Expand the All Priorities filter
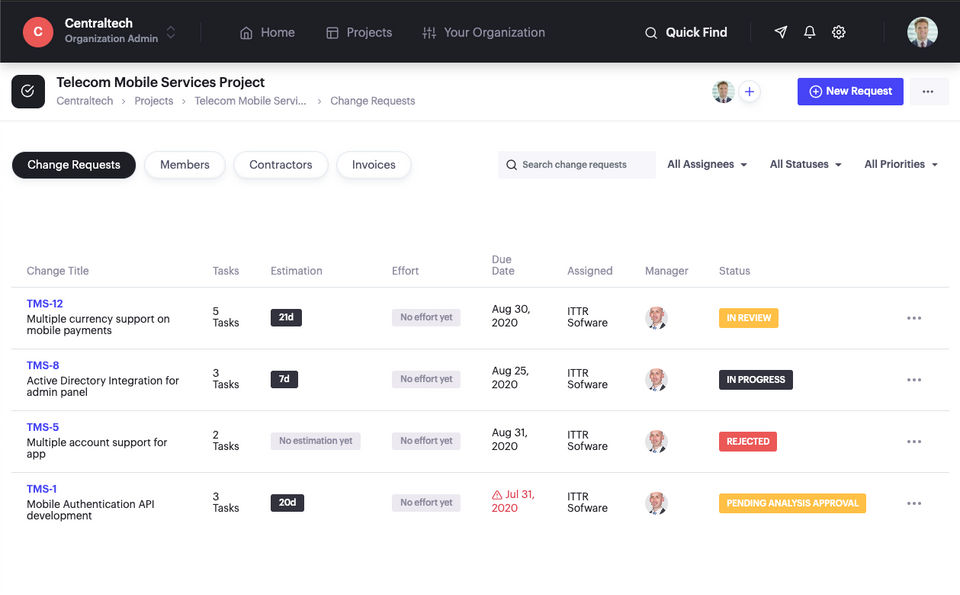 point(901,164)
